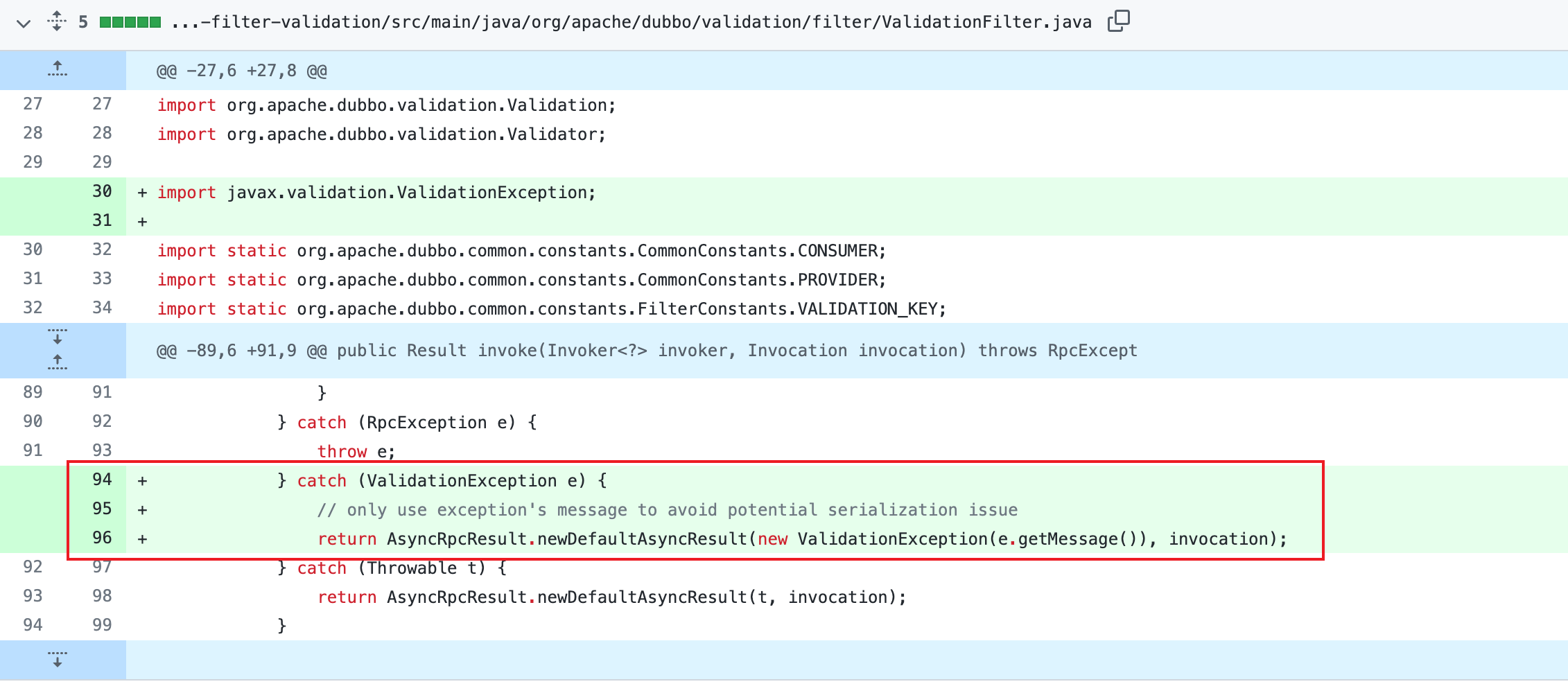Click line 28 import Validator text

click(x=382, y=134)
